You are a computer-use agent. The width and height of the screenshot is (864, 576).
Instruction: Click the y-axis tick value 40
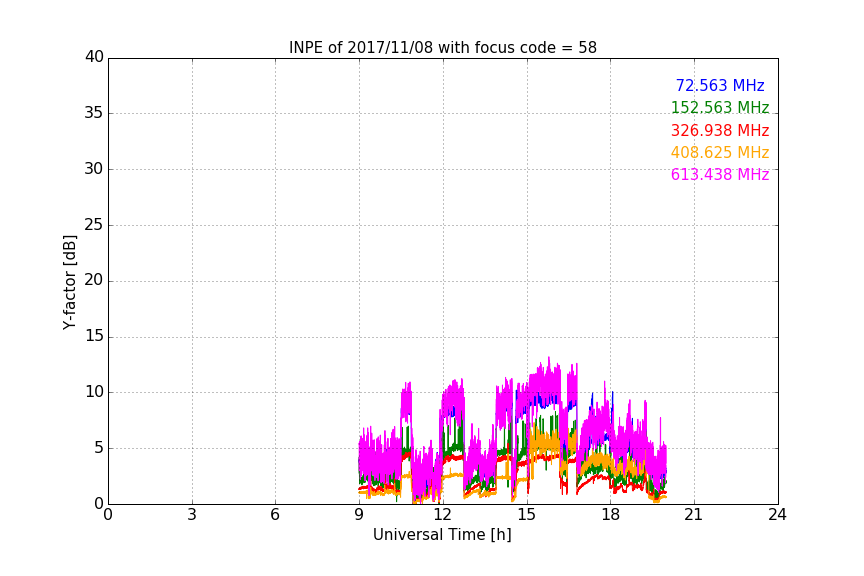coord(94,57)
